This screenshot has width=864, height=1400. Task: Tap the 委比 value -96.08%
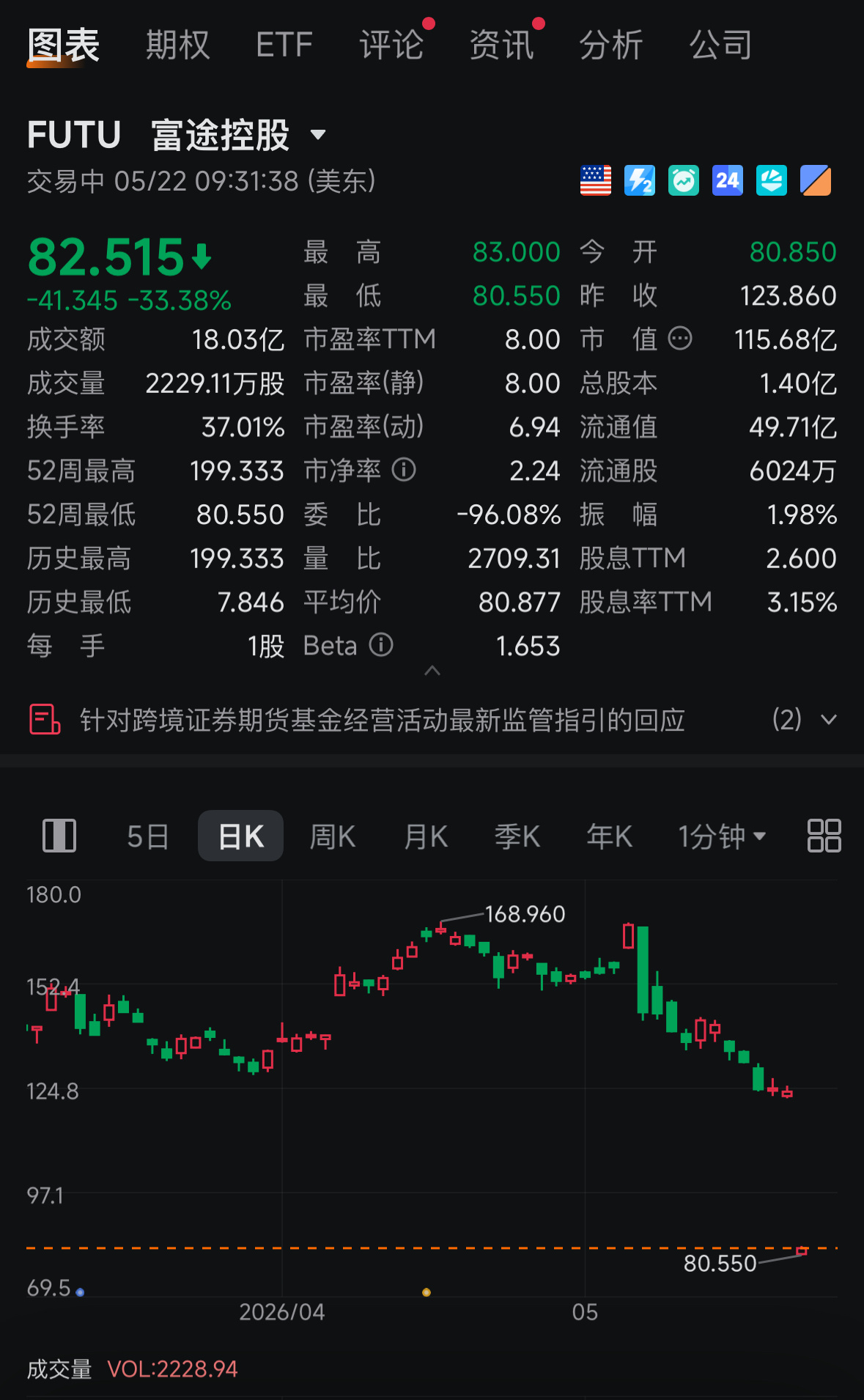509,515
